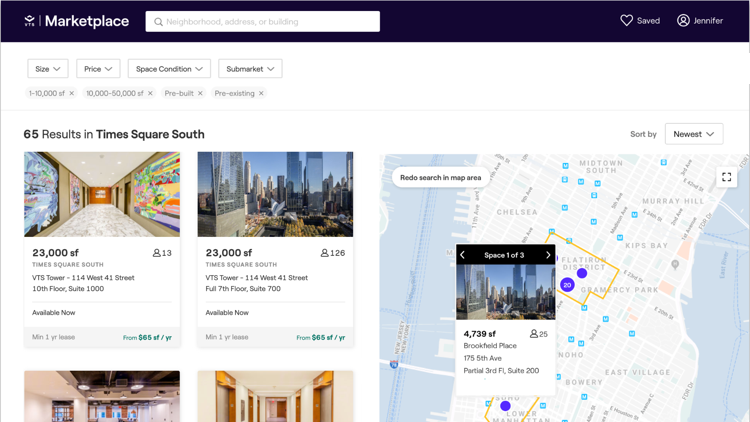Click 4,739 sf in map popup
The height and width of the screenshot is (422, 750).
[480, 333]
